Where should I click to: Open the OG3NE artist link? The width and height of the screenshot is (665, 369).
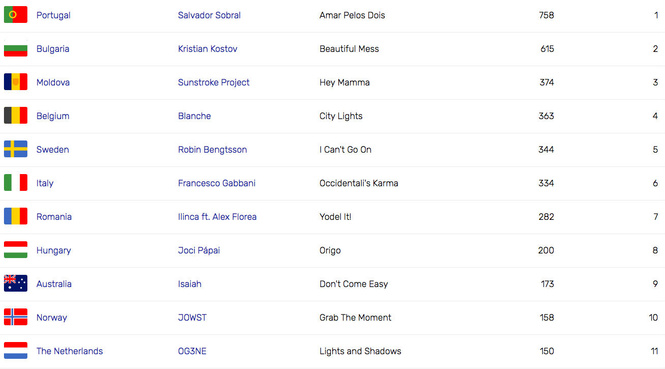[192, 351]
